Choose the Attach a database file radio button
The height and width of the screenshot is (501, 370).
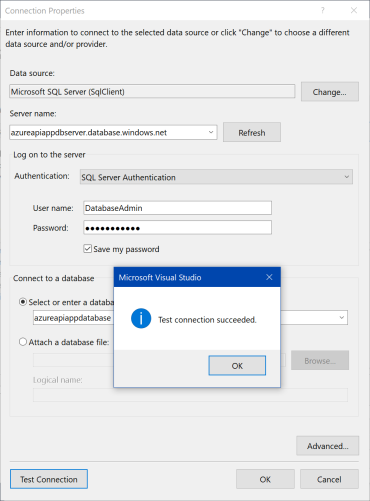click(23, 342)
